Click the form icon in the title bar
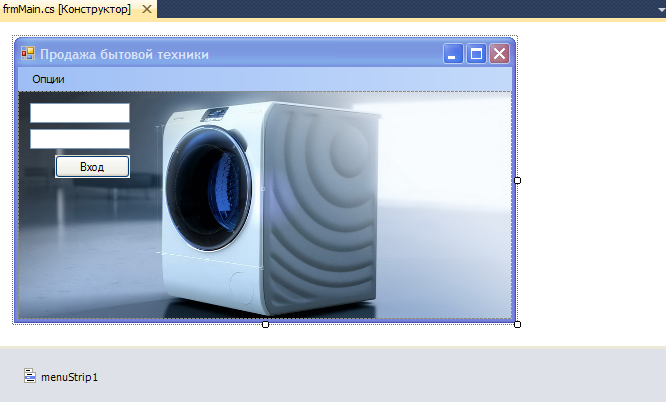 coord(28,53)
